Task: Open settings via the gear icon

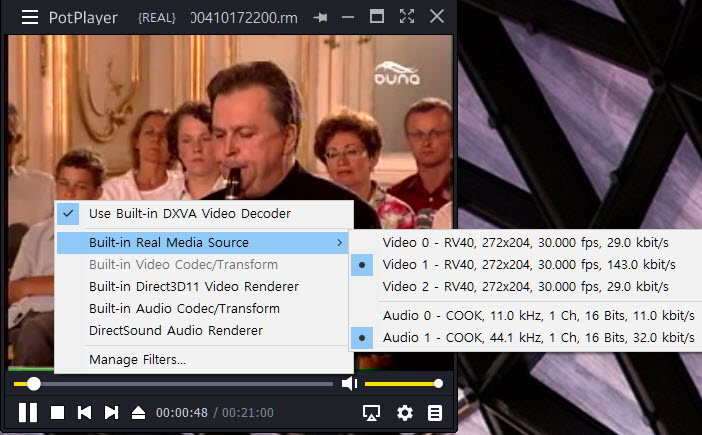Action: pyautogui.click(x=405, y=413)
